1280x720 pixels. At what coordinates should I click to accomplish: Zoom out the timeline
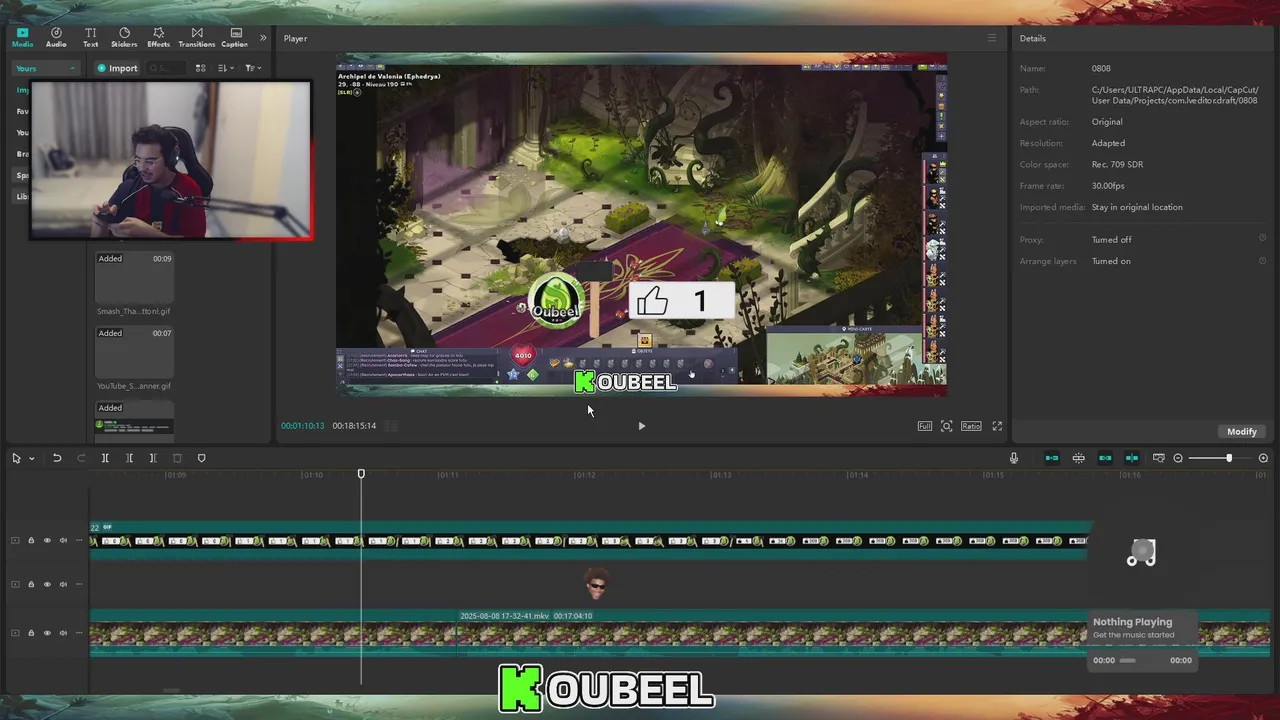tap(1178, 458)
